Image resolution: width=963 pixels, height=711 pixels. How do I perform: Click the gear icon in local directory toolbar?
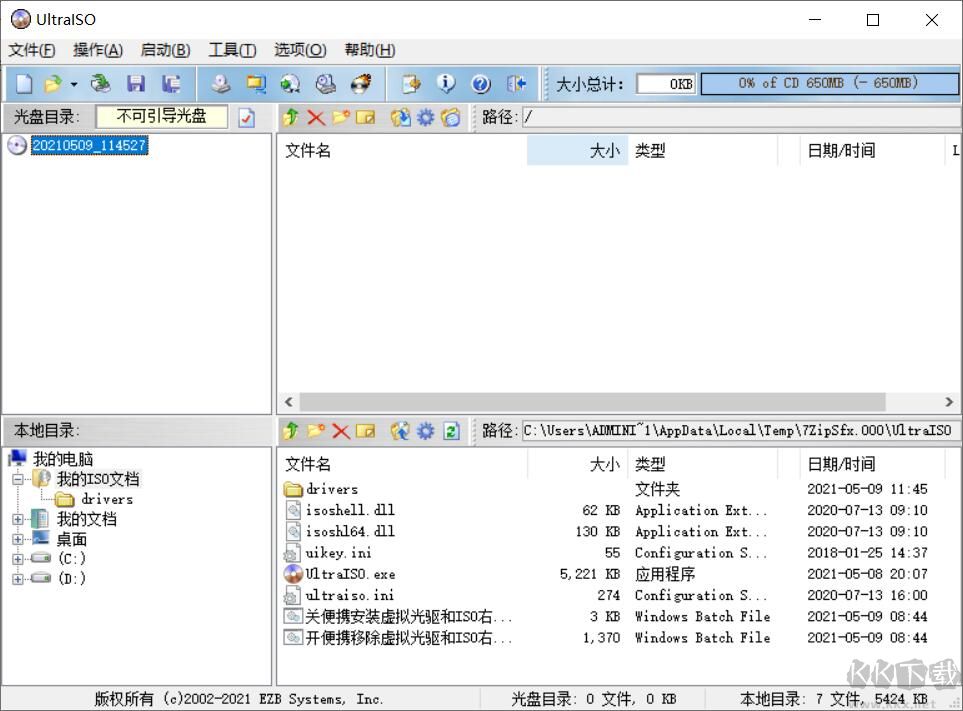[426, 431]
